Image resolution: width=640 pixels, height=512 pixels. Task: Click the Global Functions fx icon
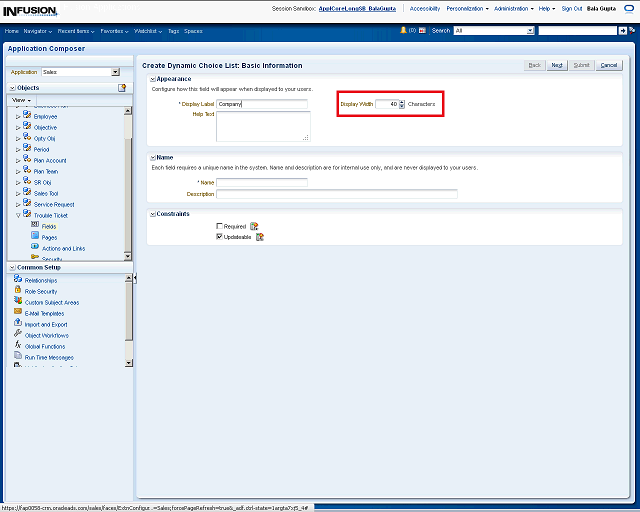(x=18, y=346)
